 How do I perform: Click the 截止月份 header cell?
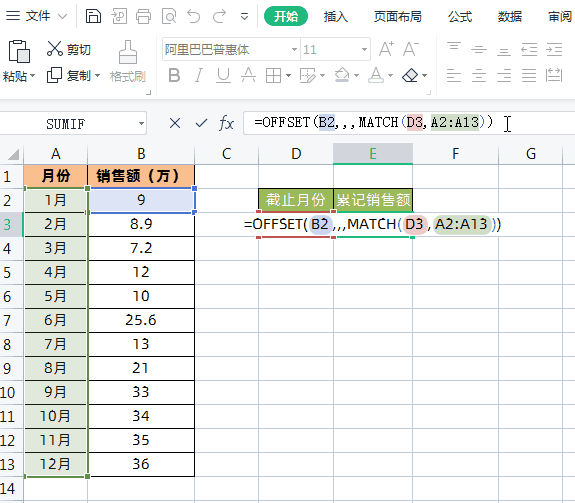coord(296,200)
